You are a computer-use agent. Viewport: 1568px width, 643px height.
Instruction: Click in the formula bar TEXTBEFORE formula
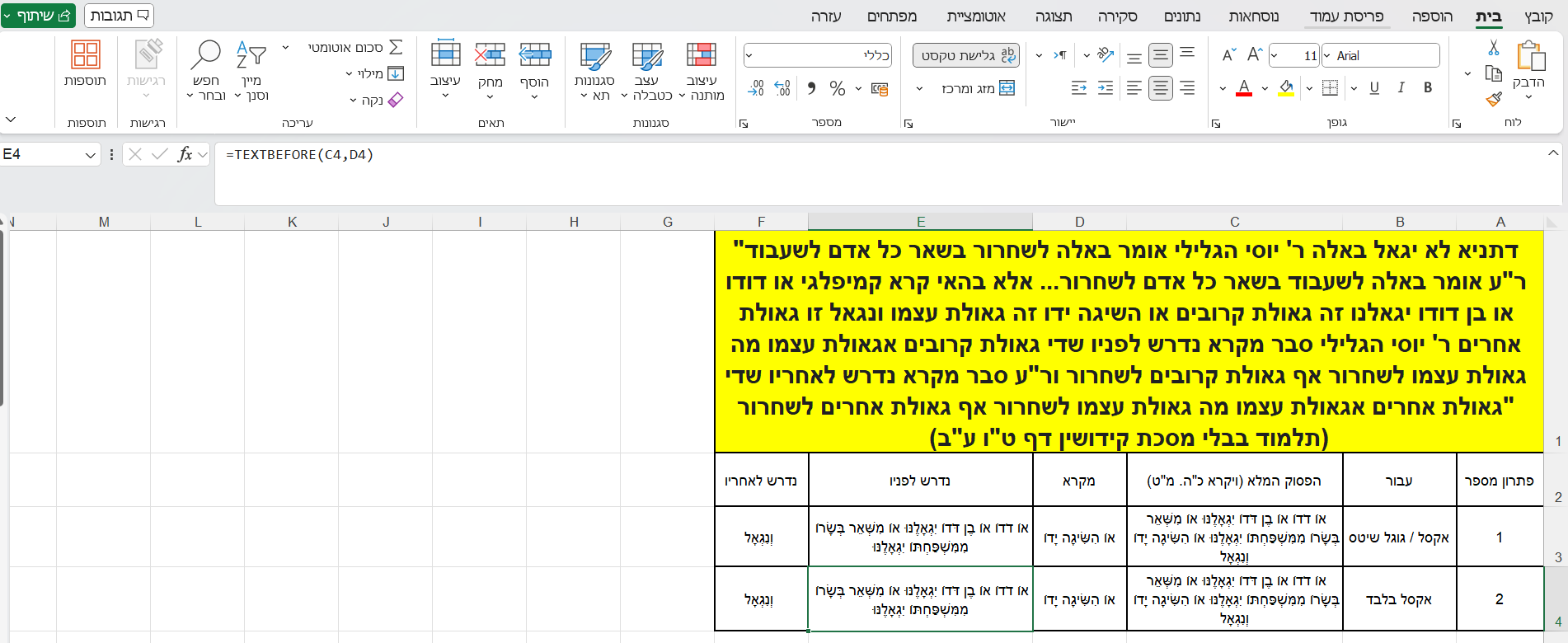click(x=299, y=155)
